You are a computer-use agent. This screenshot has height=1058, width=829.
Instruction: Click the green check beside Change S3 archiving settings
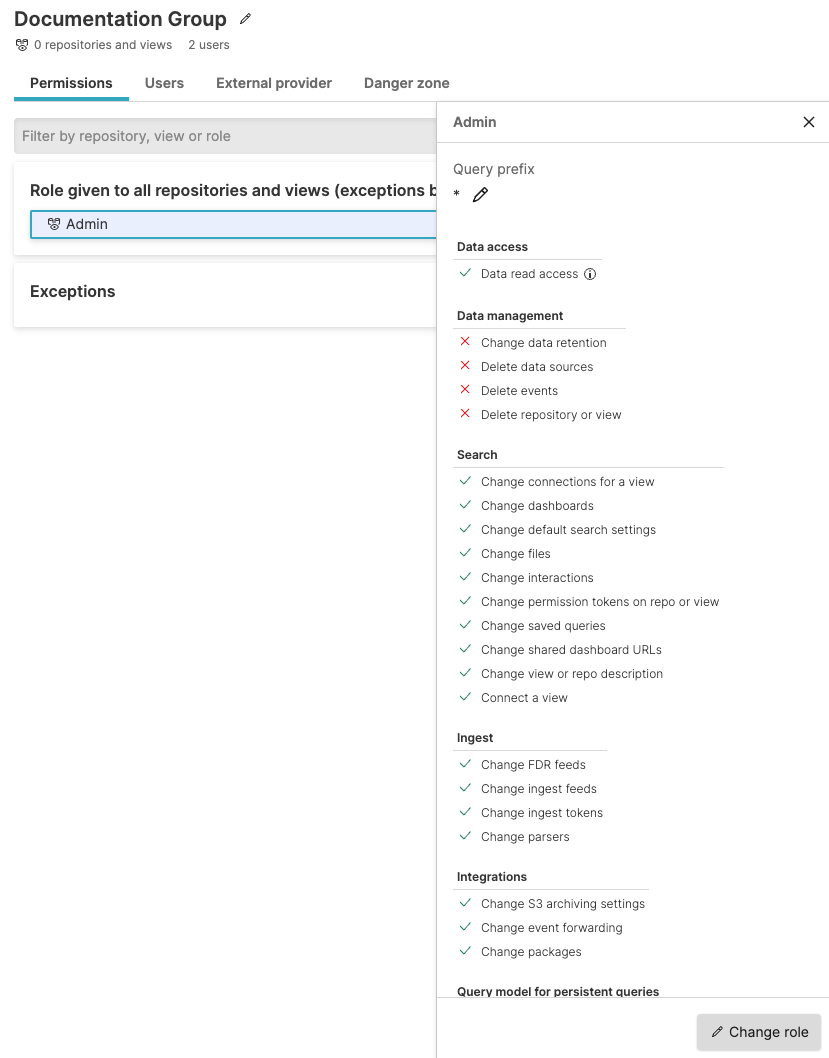[464, 903]
